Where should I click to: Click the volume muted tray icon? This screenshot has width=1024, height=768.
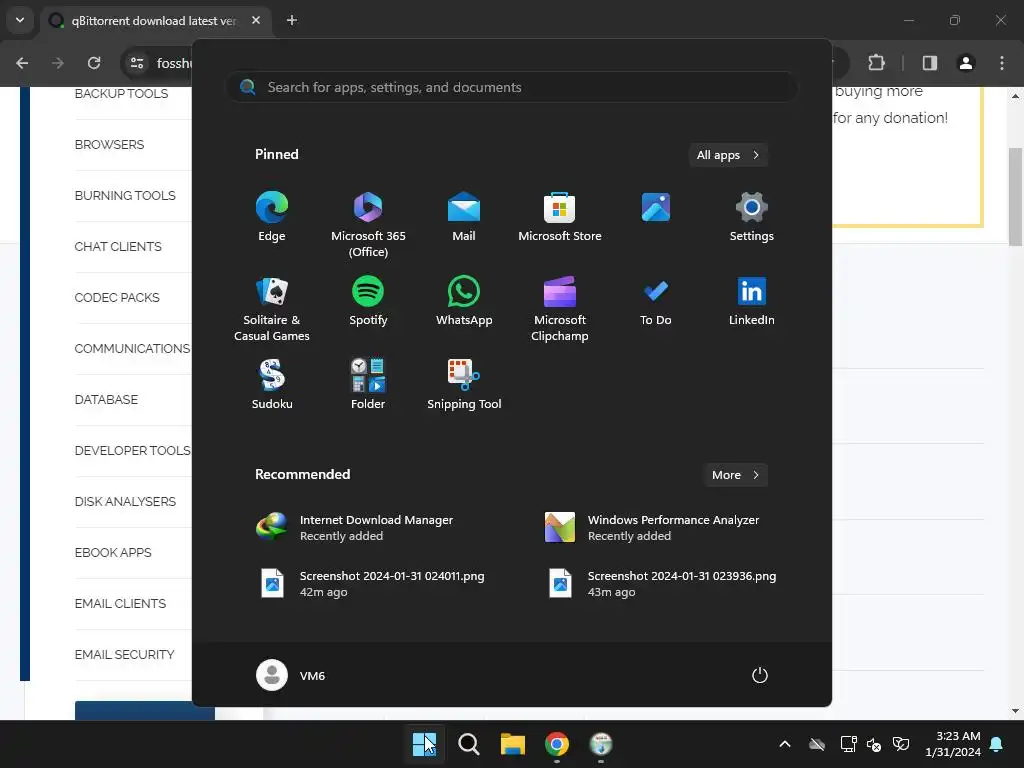pyautogui.click(x=874, y=744)
